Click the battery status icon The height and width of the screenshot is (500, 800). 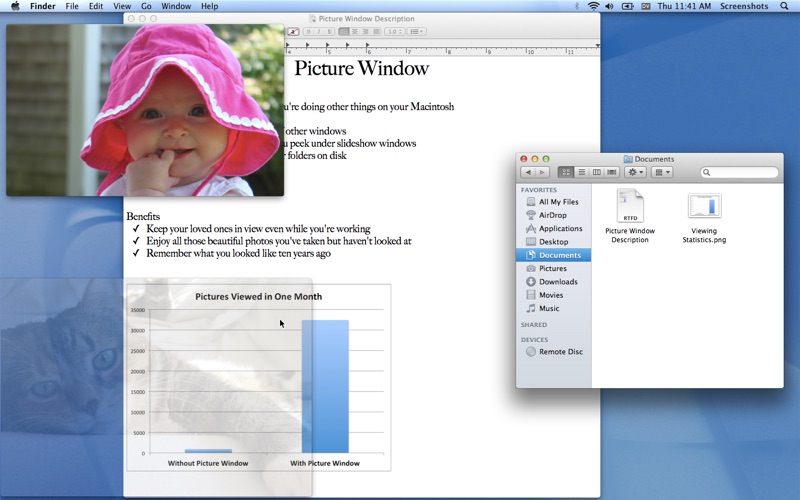628,6
